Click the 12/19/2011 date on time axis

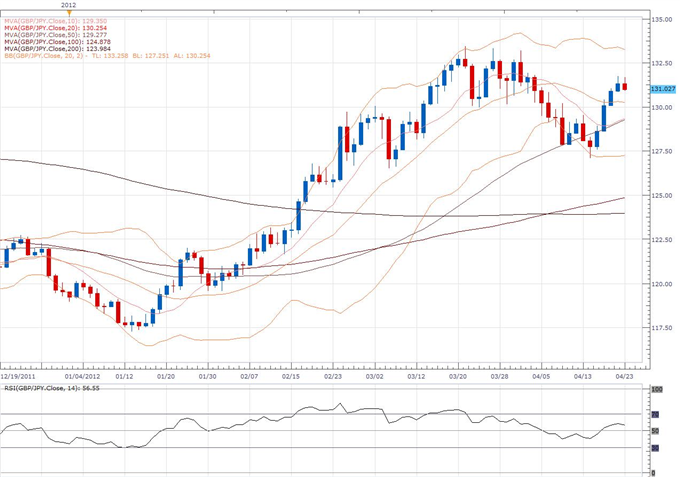(x=19, y=377)
